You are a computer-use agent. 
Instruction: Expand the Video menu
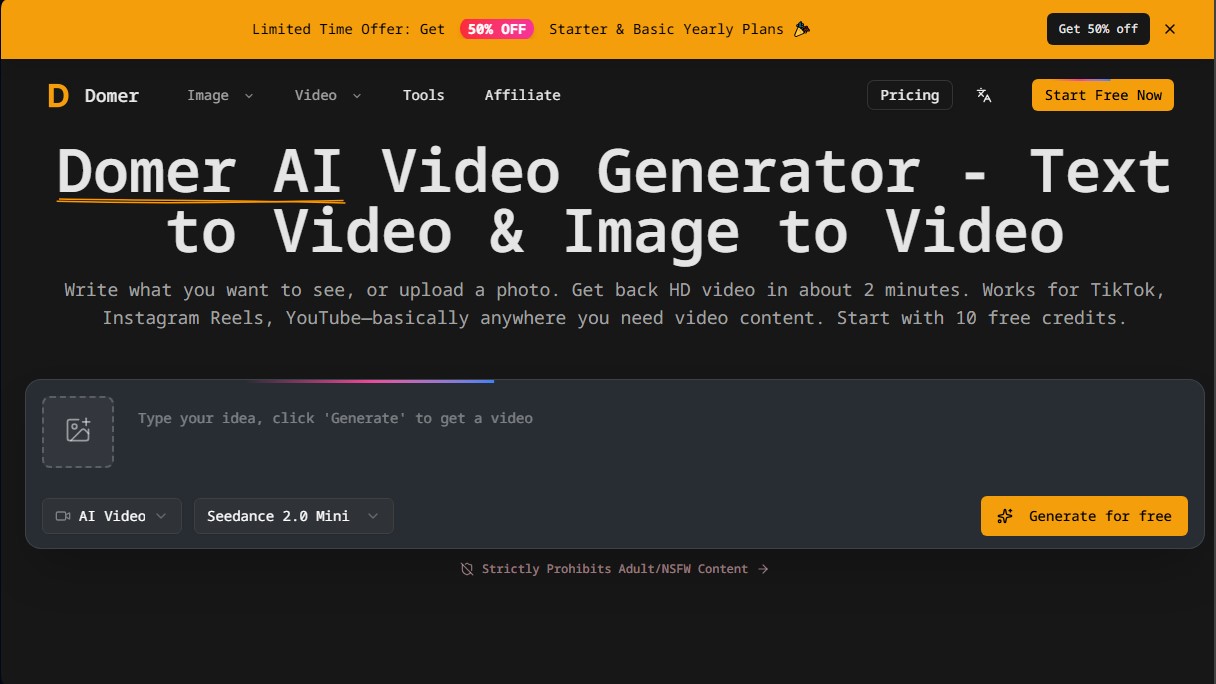tap(328, 95)
